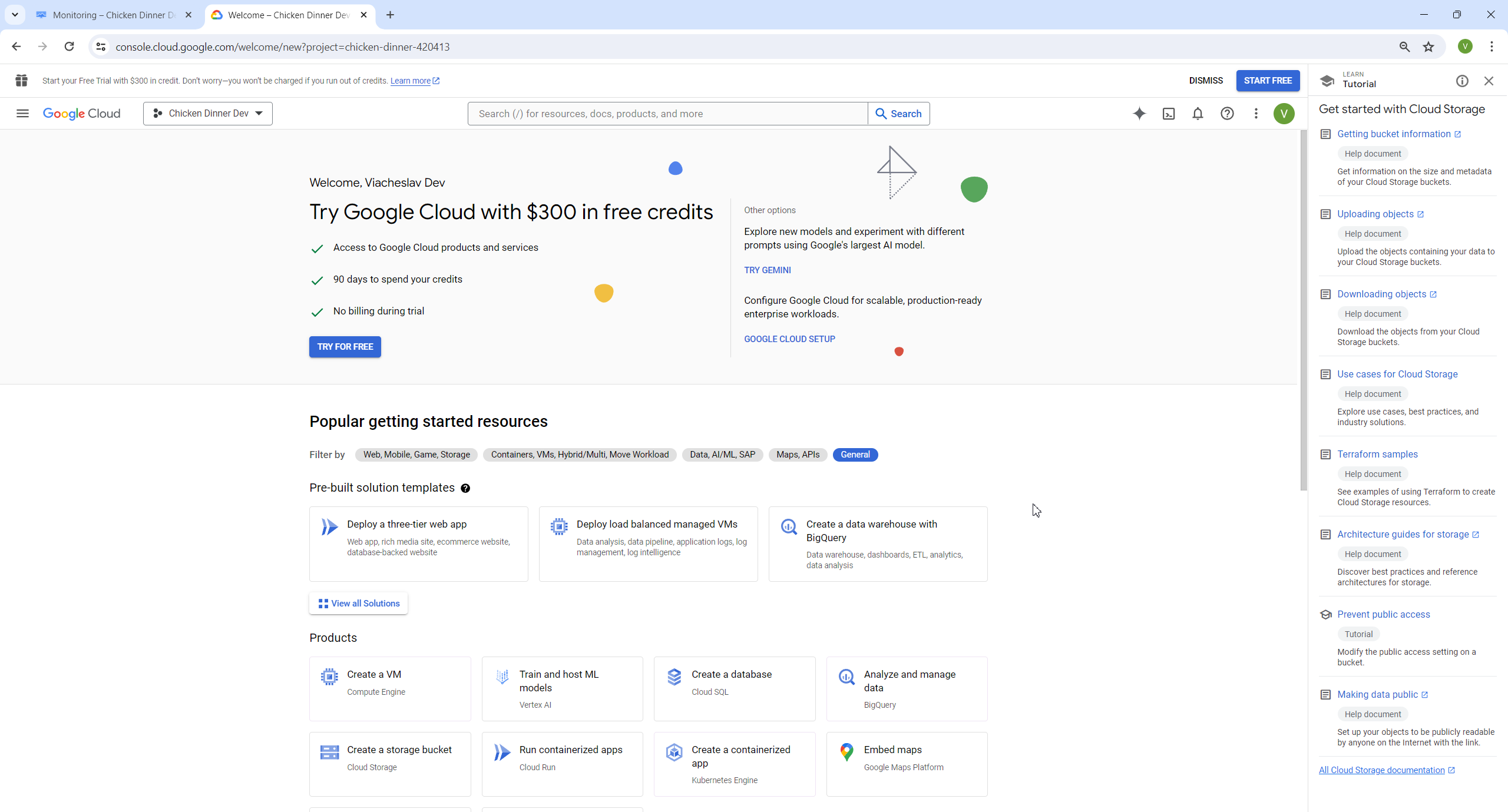Open the notifications bell

(1198, 114)
